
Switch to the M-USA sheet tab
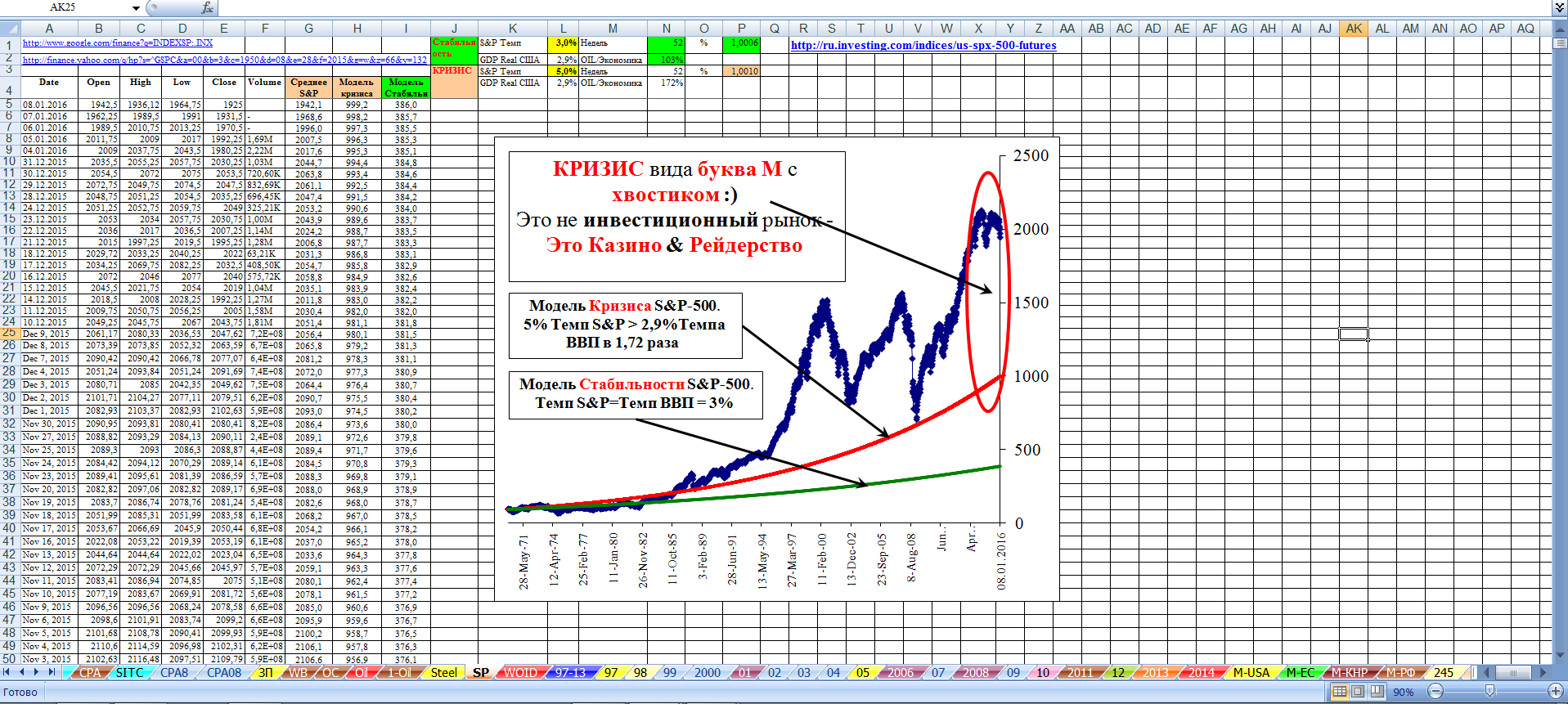(1251, 673)
